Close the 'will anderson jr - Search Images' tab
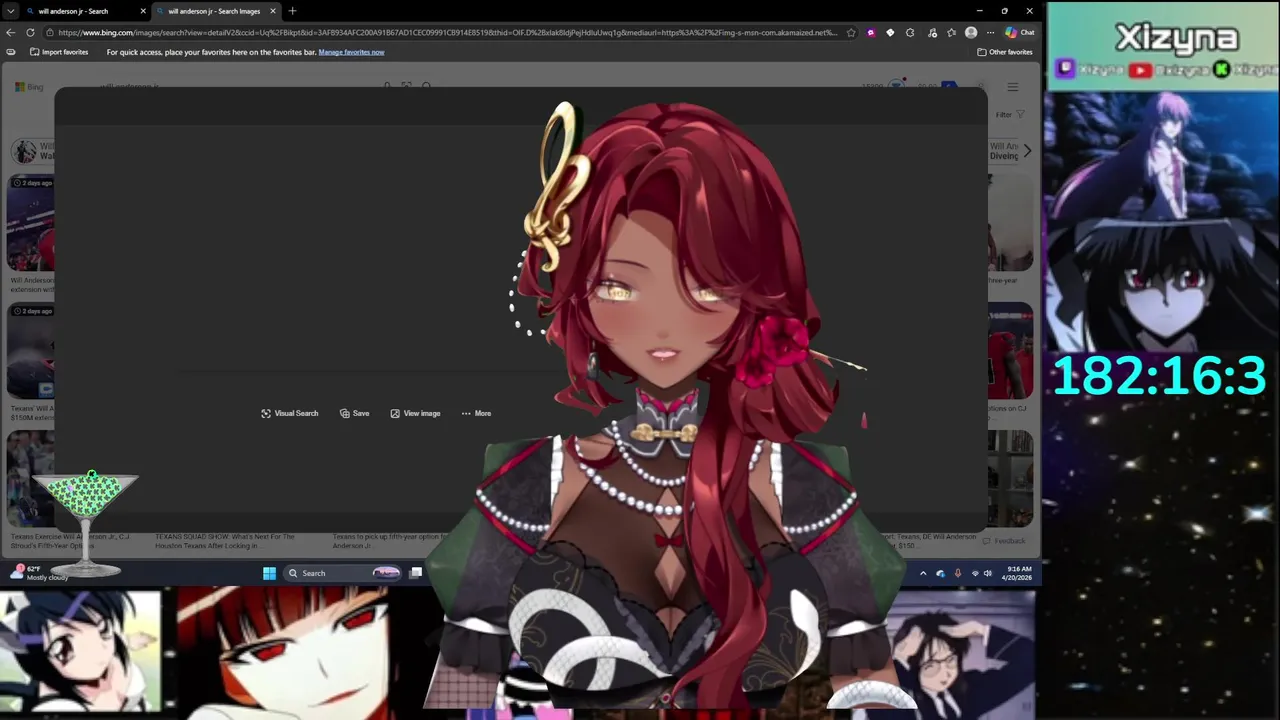 click(x=272, y=11)
